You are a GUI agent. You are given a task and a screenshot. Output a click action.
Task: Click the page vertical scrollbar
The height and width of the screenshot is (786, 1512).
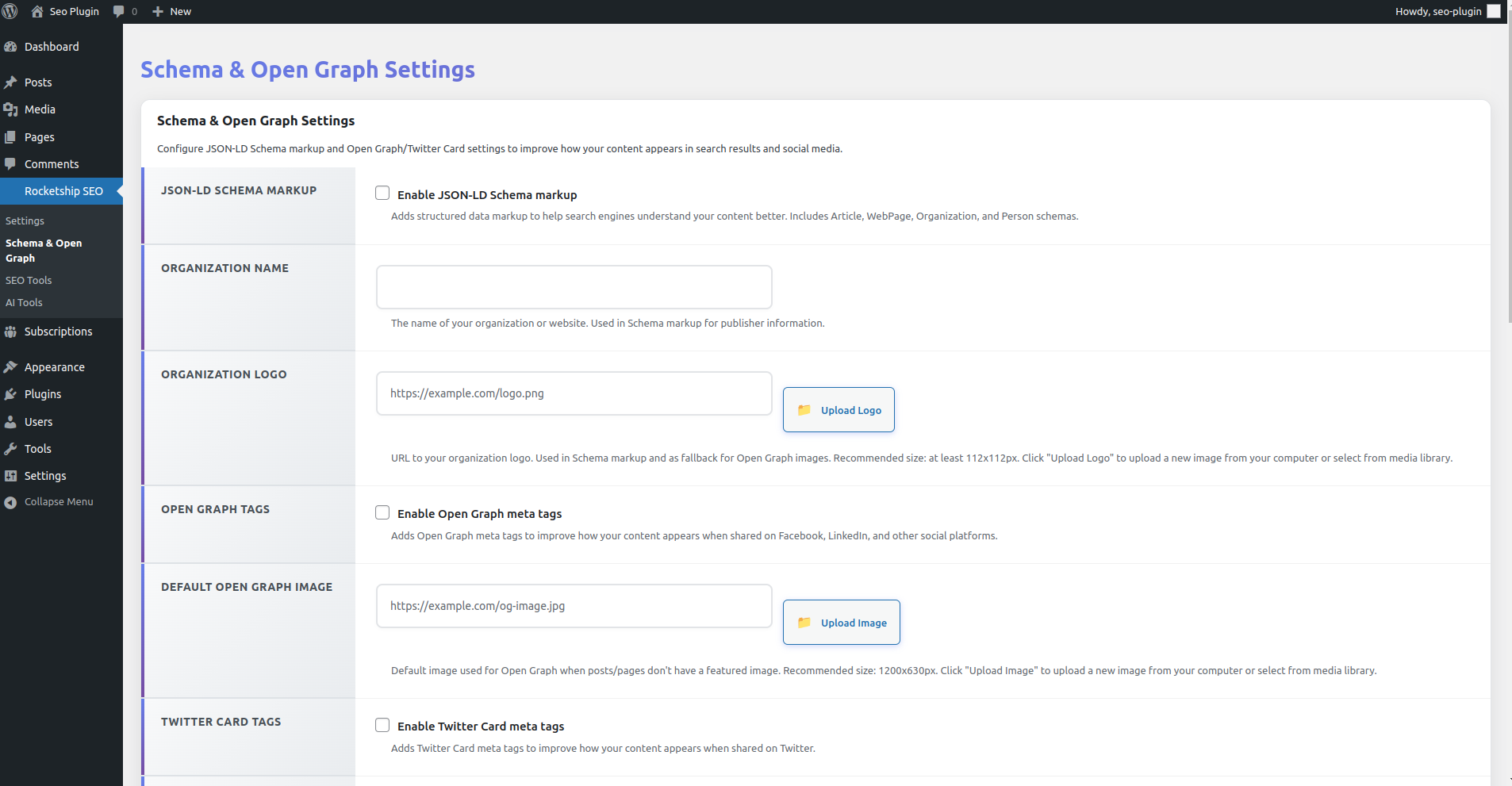pos(1509,174)
